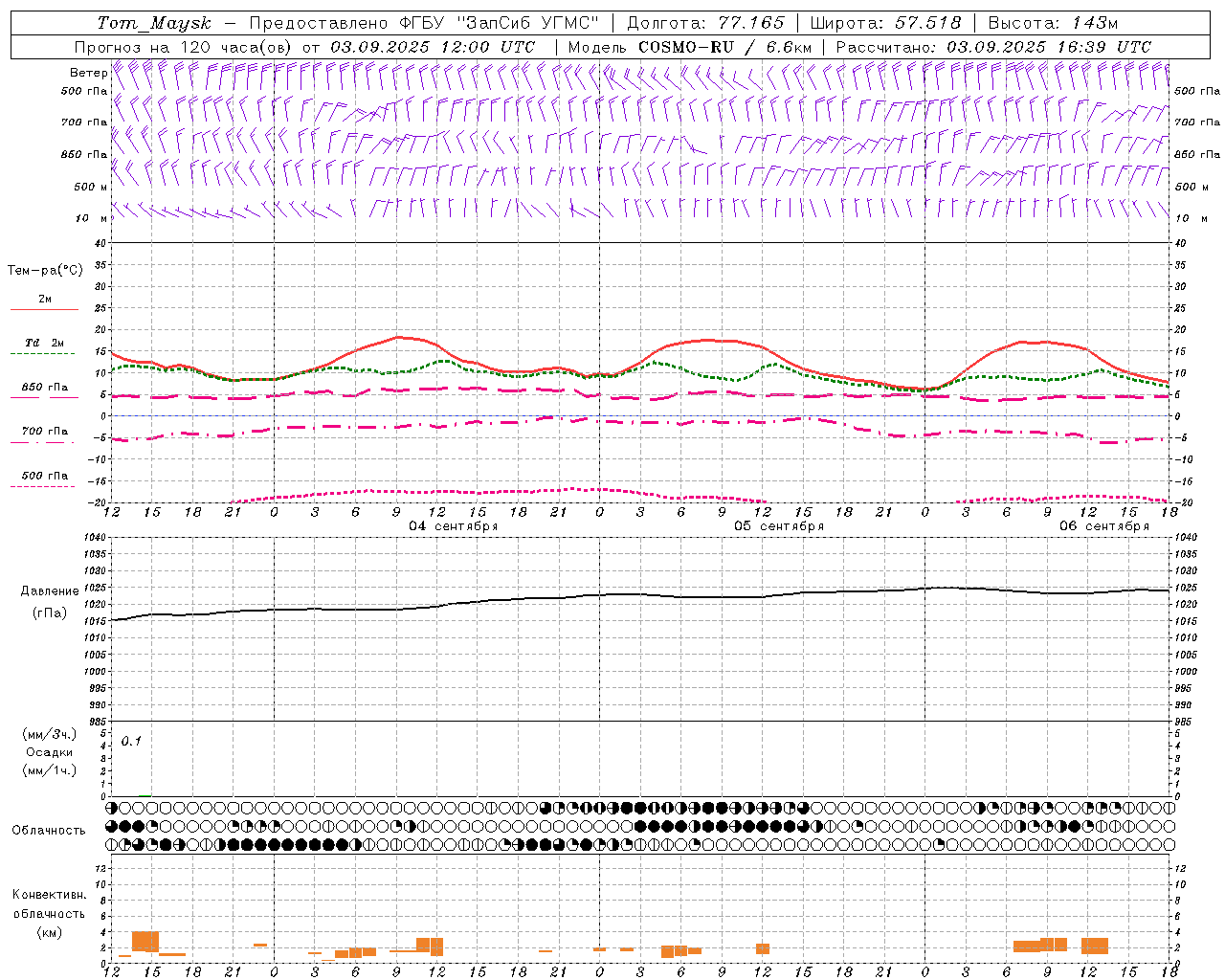Image resolution: width=1225 pixels, height=980 pixels.
Task: Click the '05 сентября' date label
Action: click(x=779, y=526)
